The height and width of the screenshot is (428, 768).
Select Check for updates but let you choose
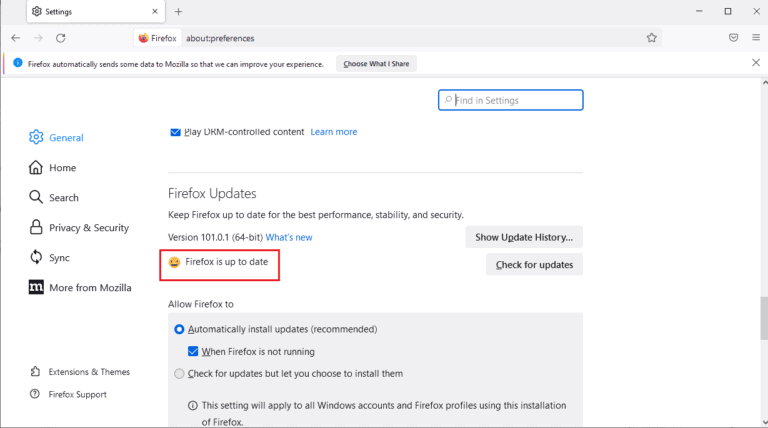180,373
